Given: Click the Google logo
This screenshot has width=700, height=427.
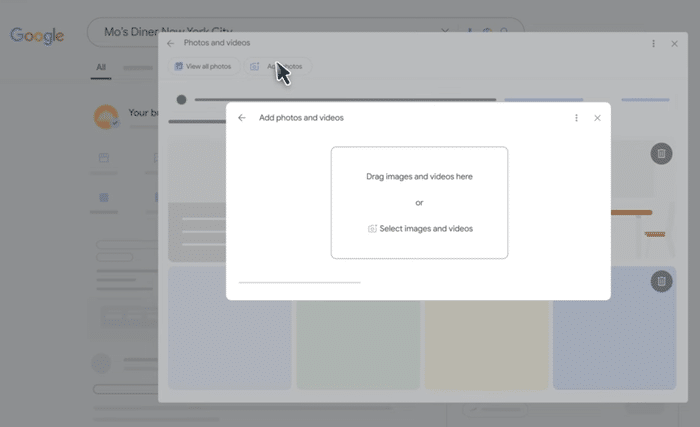Looking at the screenshot, I should click(37, 35).
